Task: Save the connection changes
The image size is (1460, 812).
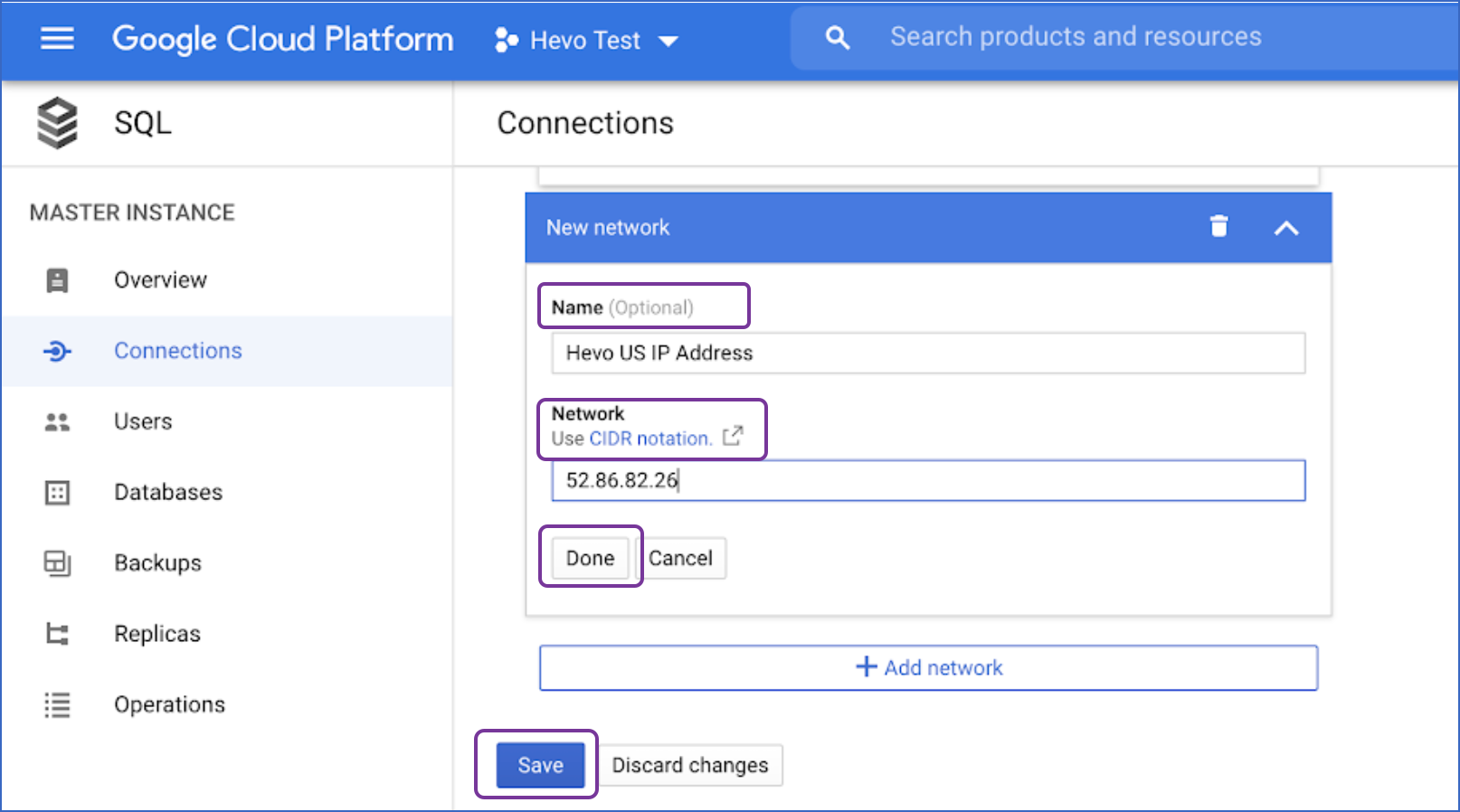Action: 540,765
